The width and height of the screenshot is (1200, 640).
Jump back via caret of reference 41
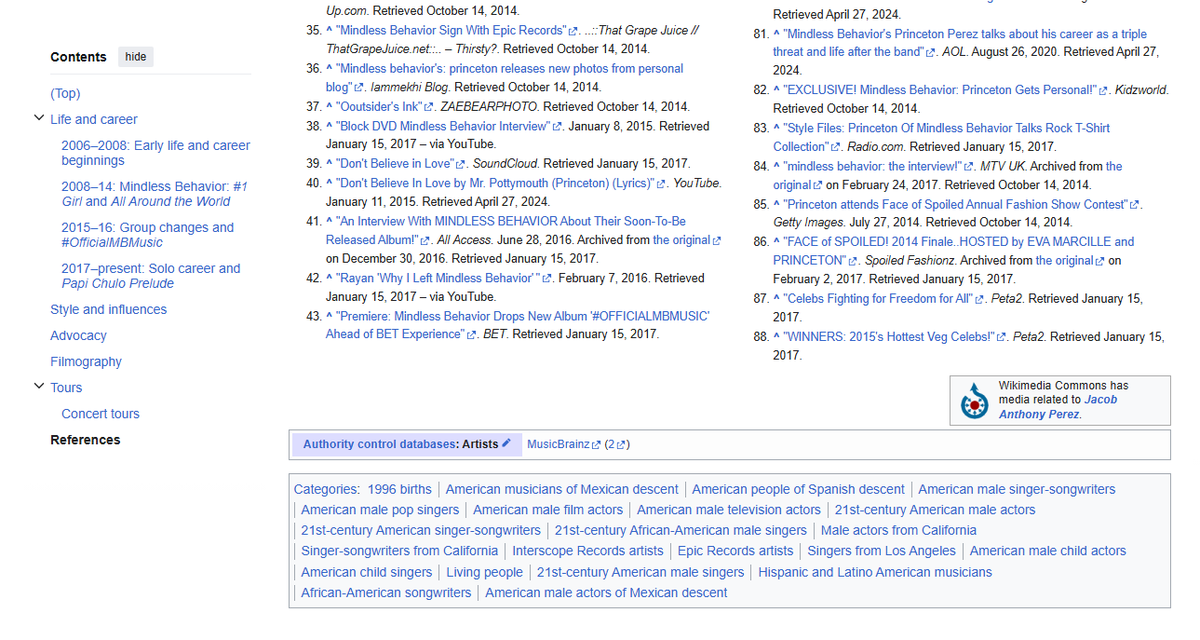pos(330,222)
